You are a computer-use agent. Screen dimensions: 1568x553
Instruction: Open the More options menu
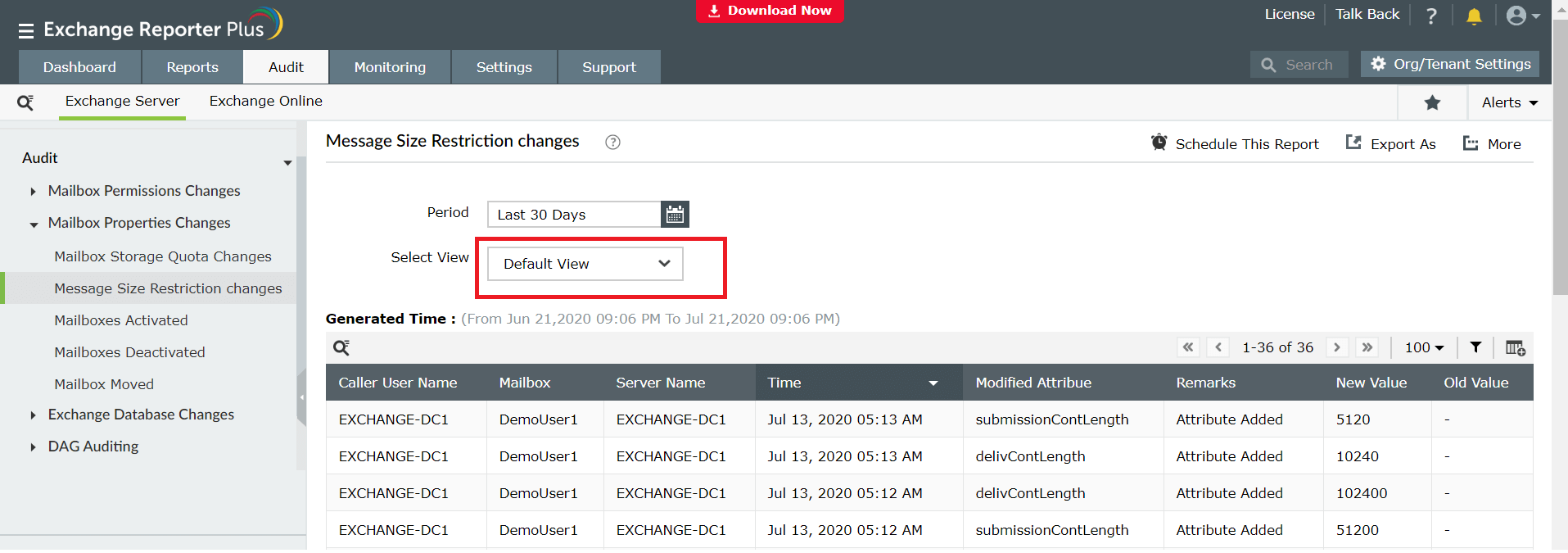[x=1492, y=143]
